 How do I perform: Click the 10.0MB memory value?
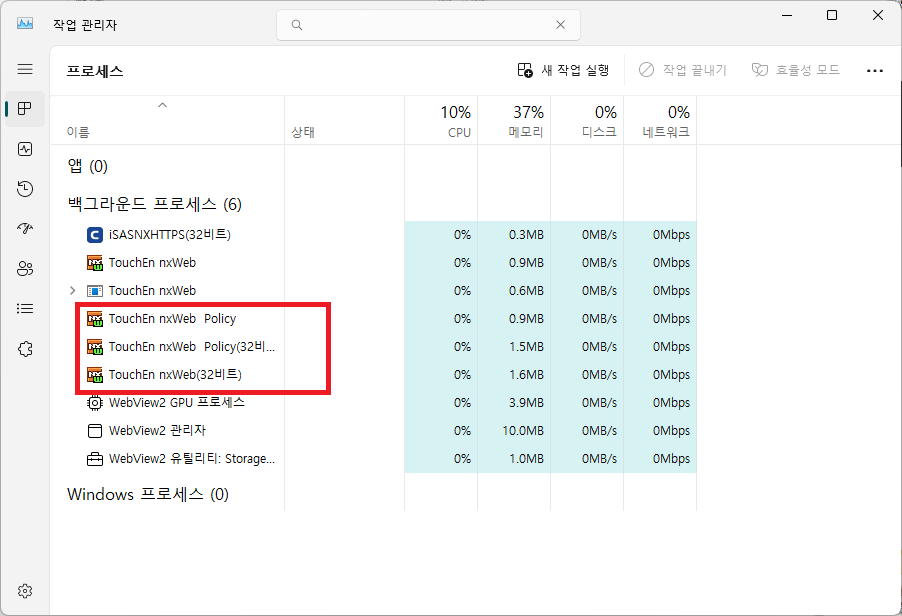point(523,431)
